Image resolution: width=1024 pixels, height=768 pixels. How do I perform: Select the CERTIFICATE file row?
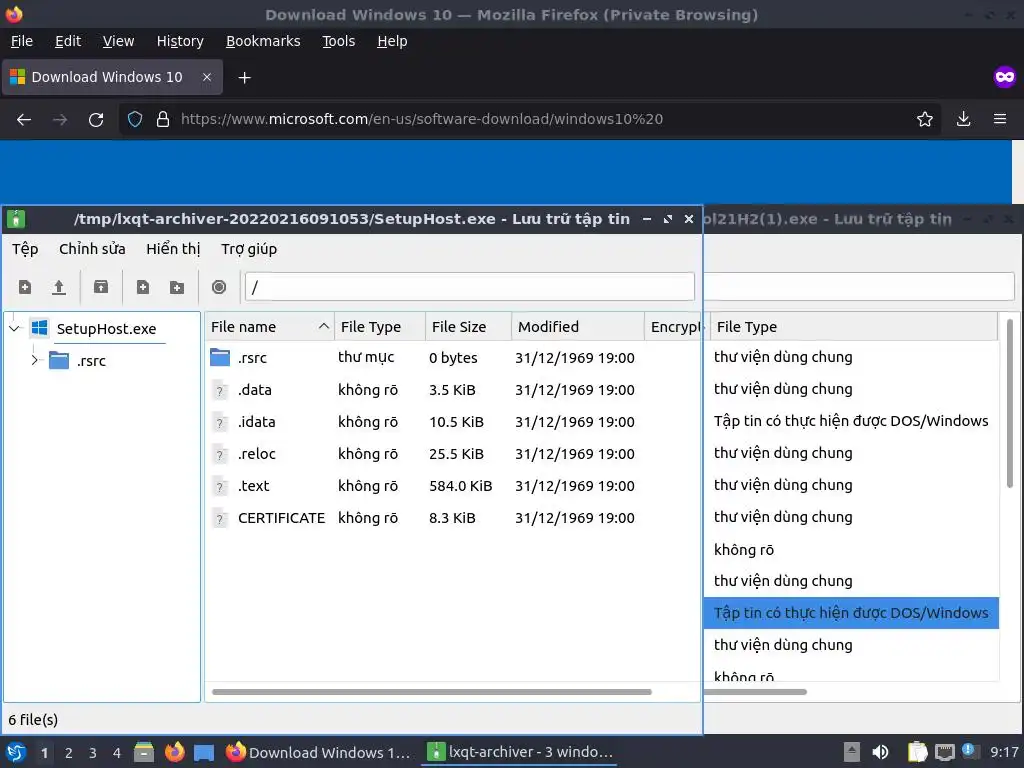(453, 518)
